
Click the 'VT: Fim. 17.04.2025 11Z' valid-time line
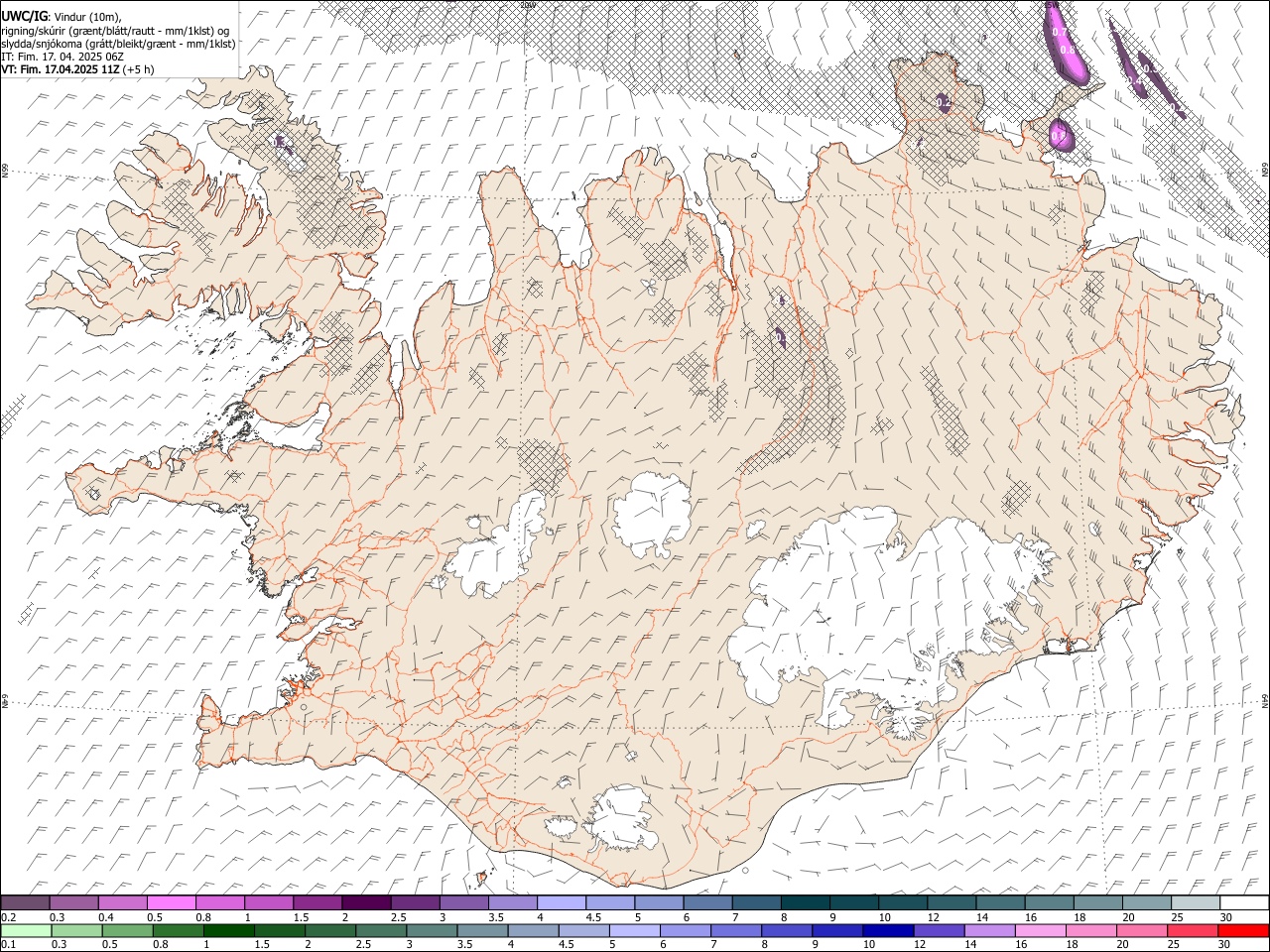point(60,69)
